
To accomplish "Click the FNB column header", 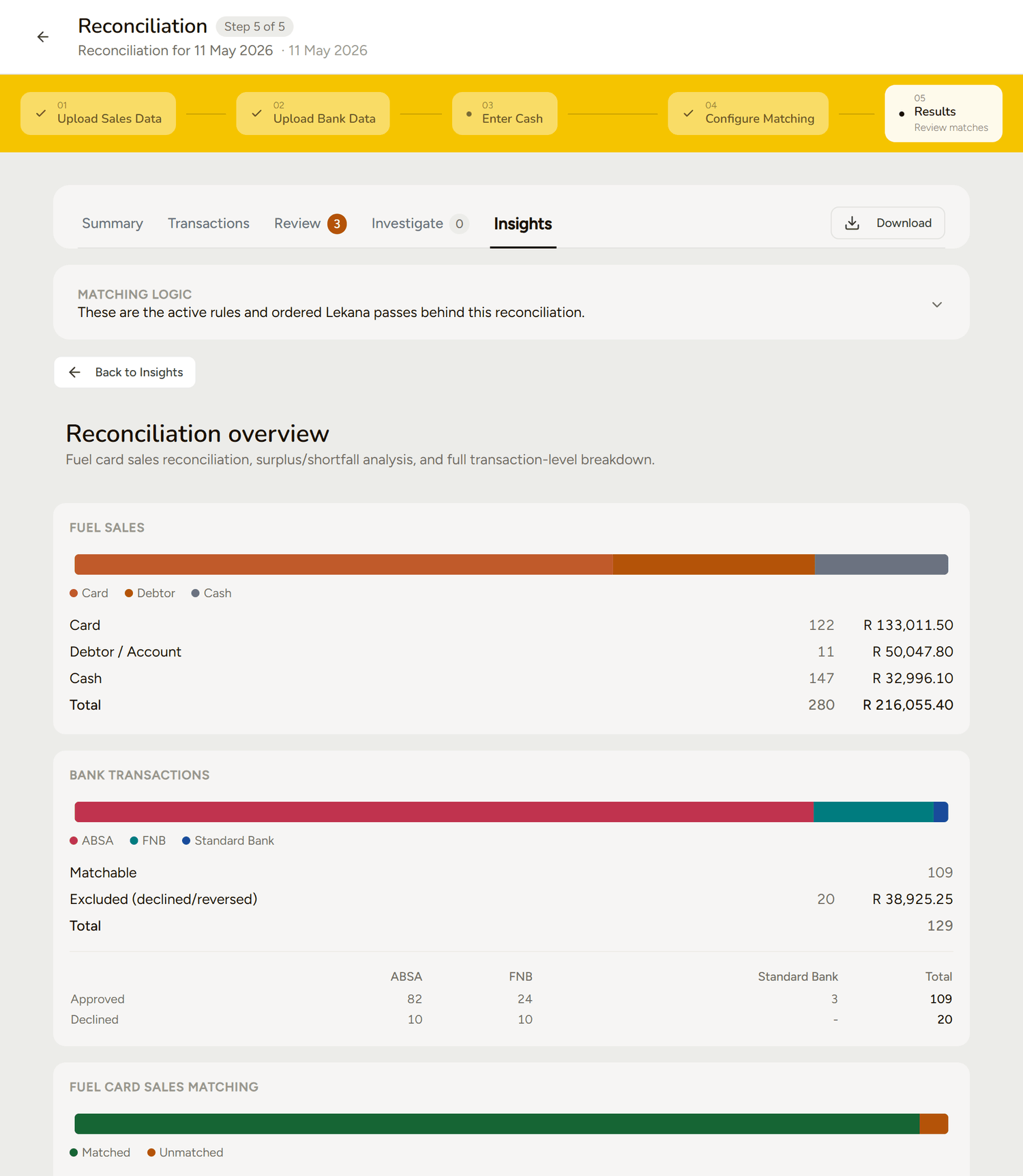I will [x=521, y=977].
